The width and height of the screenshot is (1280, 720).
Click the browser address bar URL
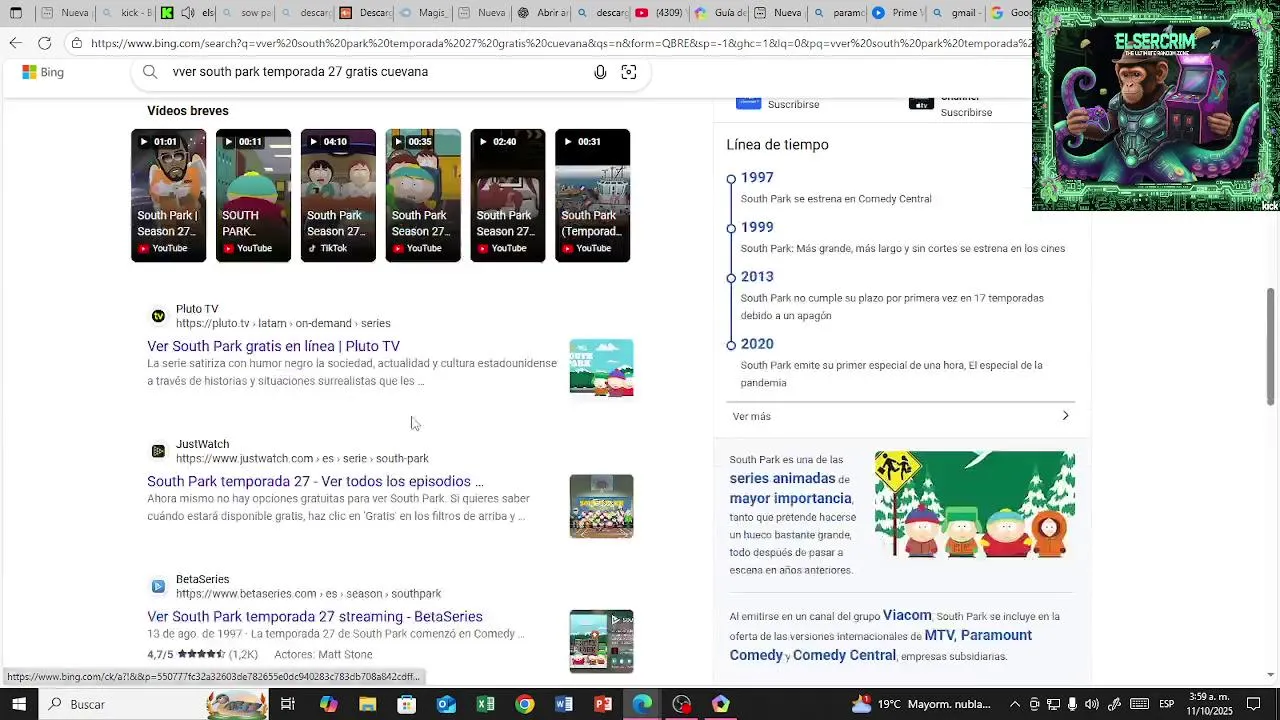[x=560, y=43]
